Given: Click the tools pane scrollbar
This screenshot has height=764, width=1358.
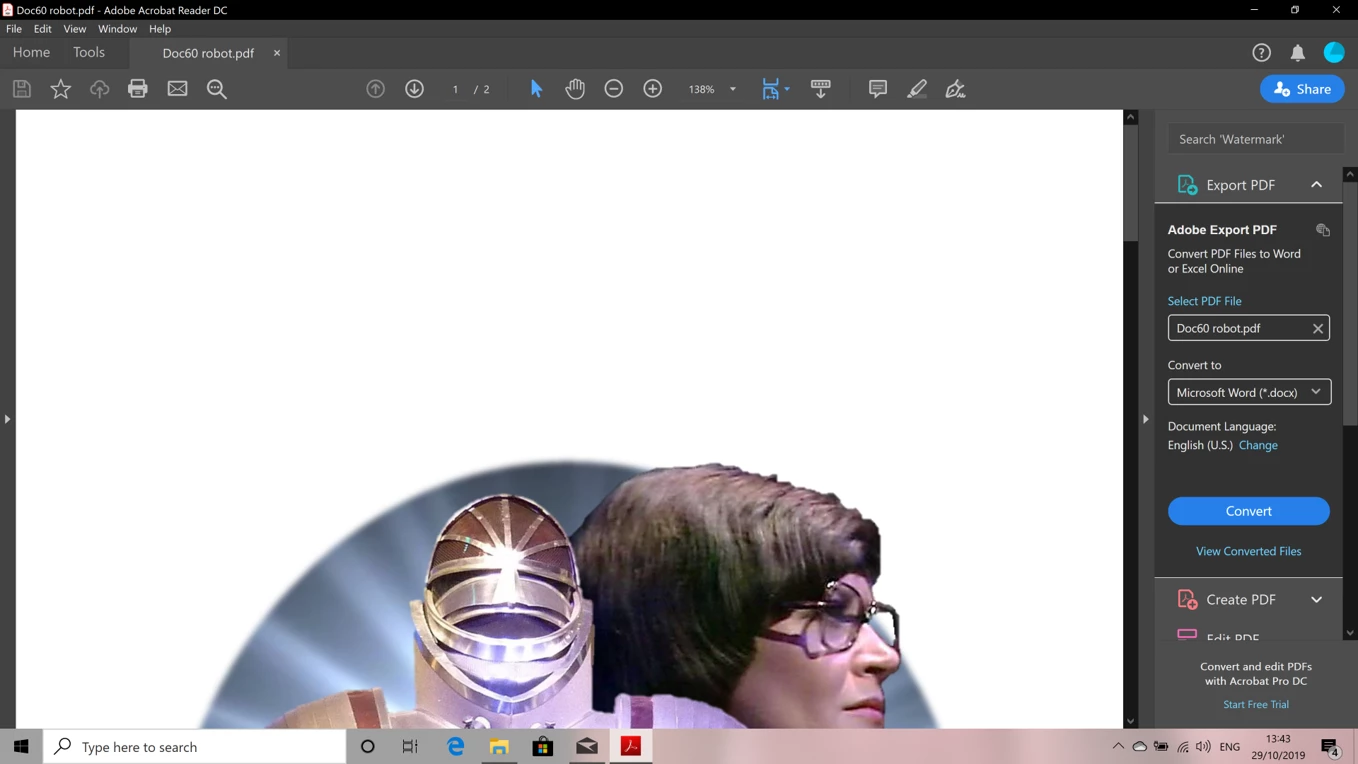Looking at the screenshot, I should click(1350, 304).
